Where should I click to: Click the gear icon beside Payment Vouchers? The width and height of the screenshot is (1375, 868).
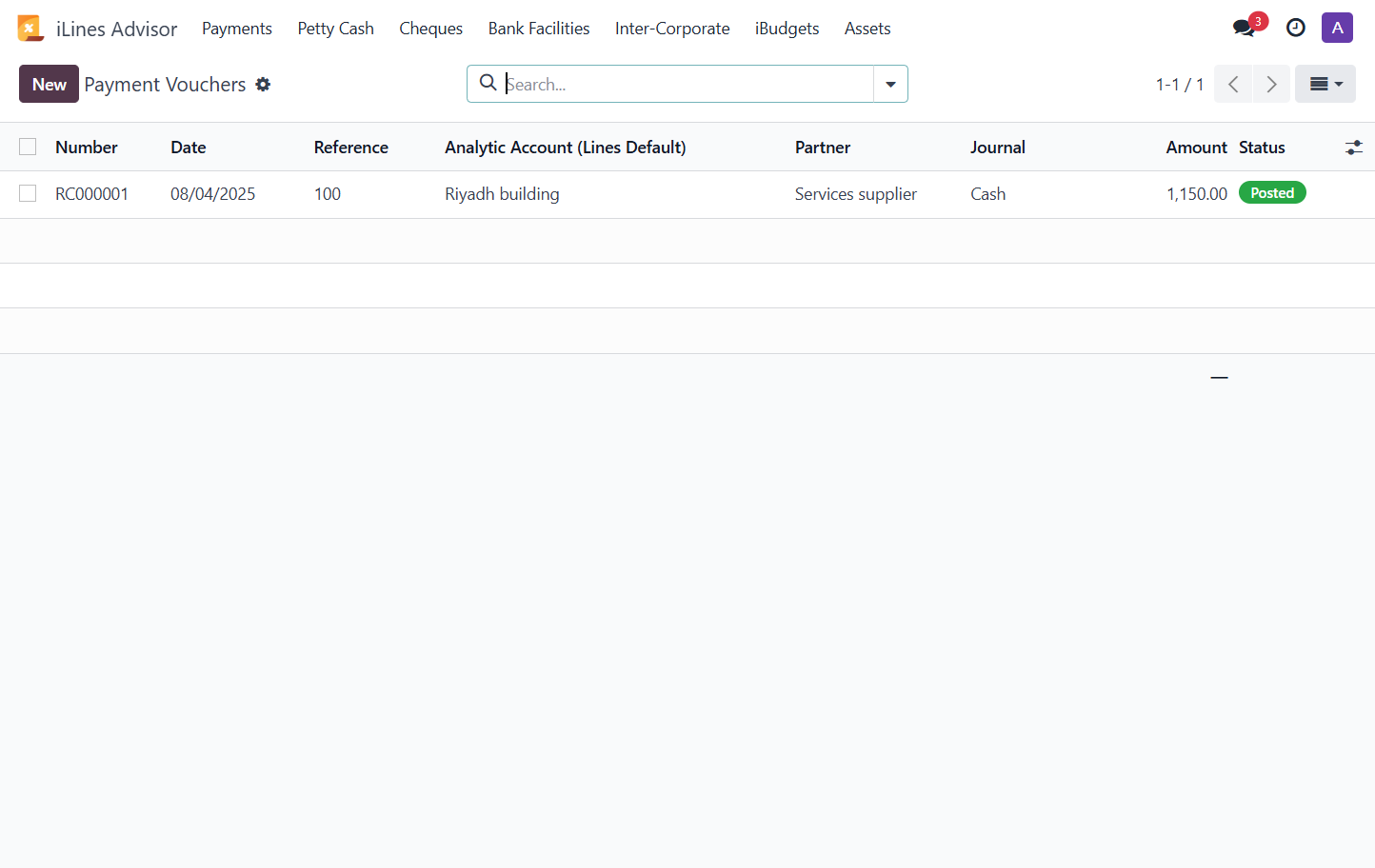point(263,85)
